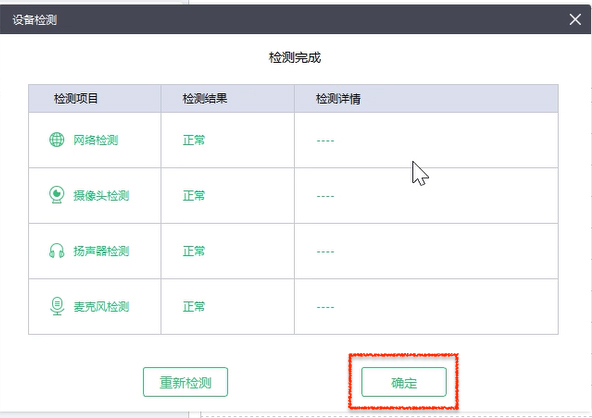This screenshot has width=592, height=418.
Task: Close the 设备检测 dialog with X
Action: click(575, 19)
